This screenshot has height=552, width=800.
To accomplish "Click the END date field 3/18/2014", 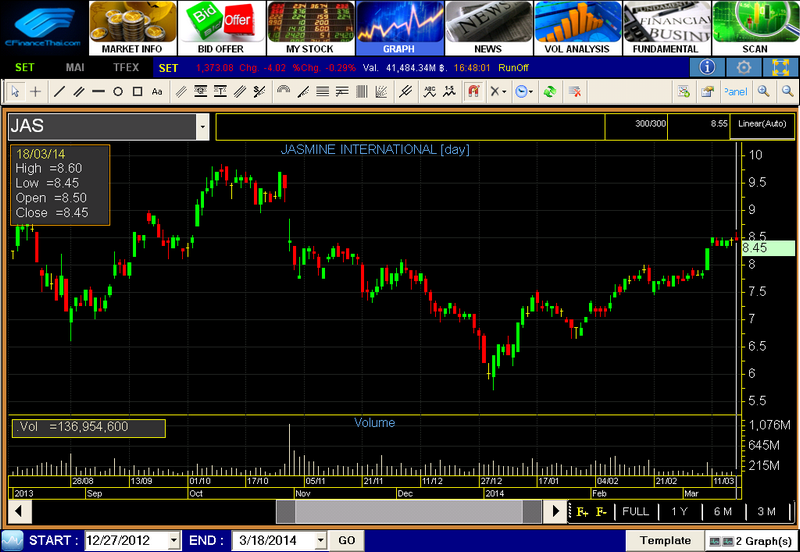I will [x=273, y=540].
